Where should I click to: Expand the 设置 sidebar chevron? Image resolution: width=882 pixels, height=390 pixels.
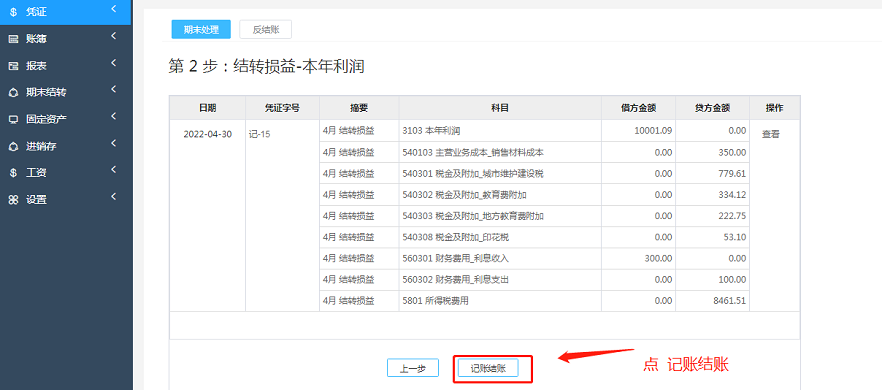(x=114, y=197)
